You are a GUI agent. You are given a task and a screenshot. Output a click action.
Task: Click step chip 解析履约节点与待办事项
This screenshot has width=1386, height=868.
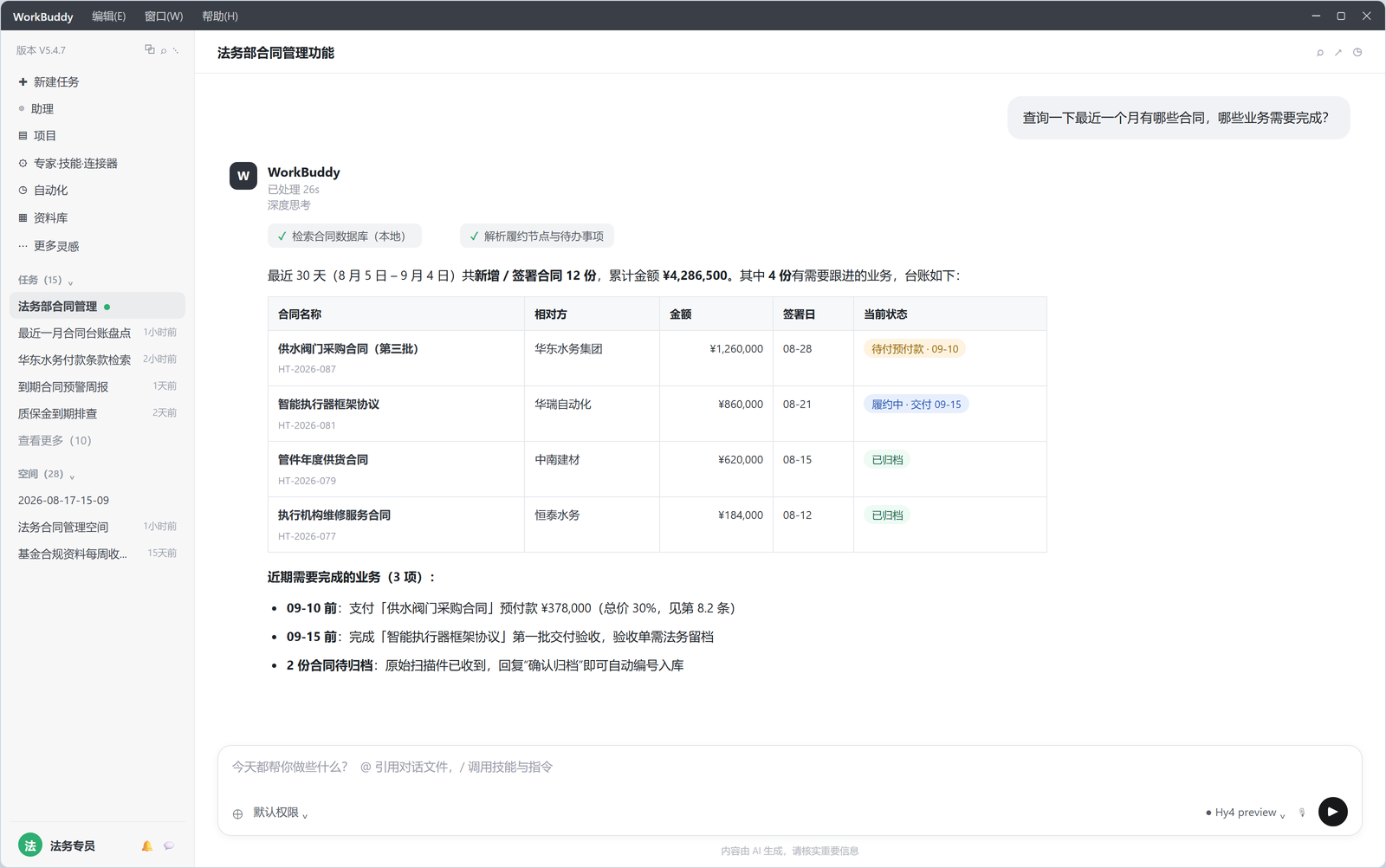(x=537, y=236)
